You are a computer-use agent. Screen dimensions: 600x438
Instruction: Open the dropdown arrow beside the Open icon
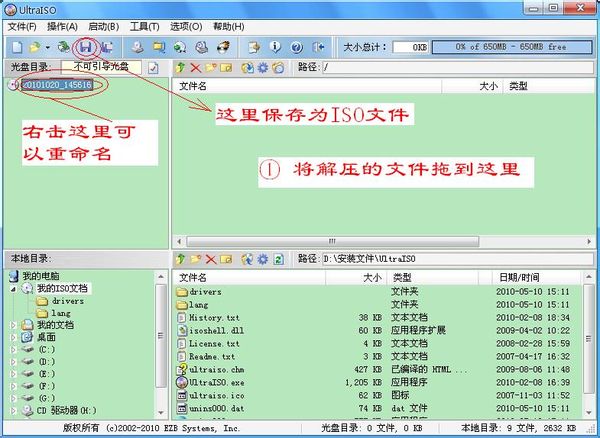pos(47,47)
